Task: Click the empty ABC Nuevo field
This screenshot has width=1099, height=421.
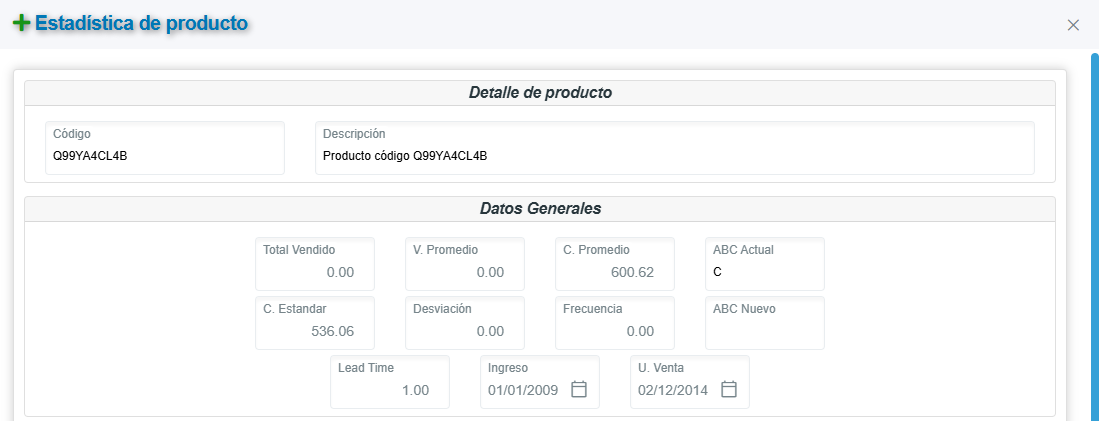Action: 765,331
